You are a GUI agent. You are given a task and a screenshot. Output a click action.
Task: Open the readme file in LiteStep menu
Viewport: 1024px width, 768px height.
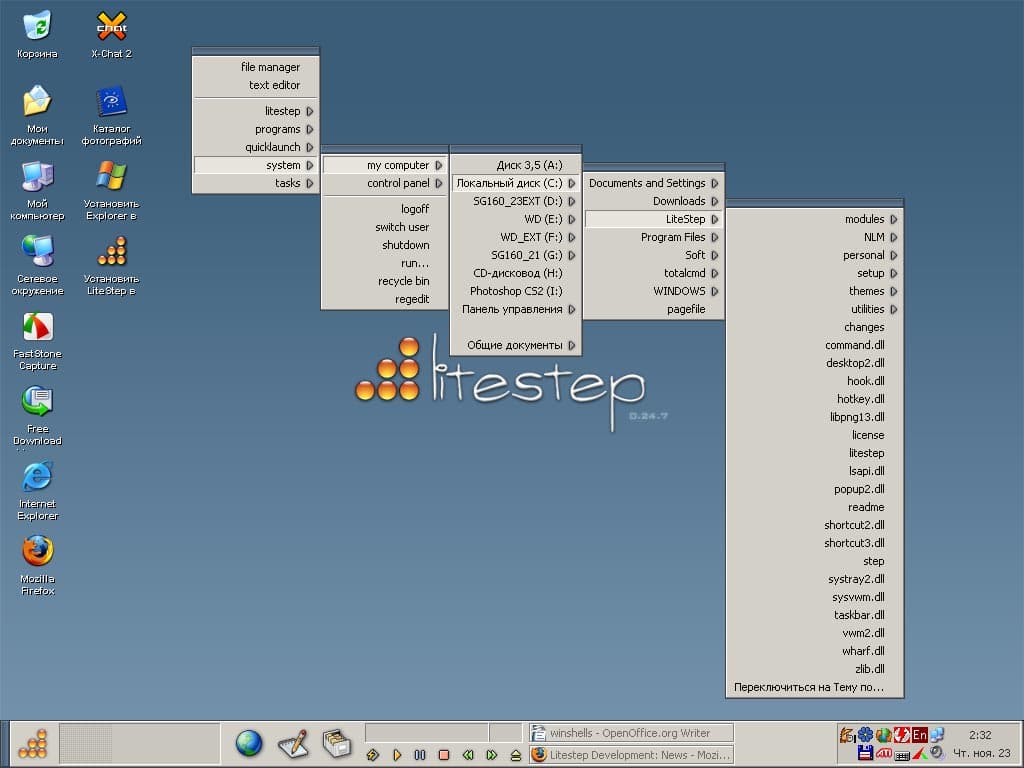(814, 507)
